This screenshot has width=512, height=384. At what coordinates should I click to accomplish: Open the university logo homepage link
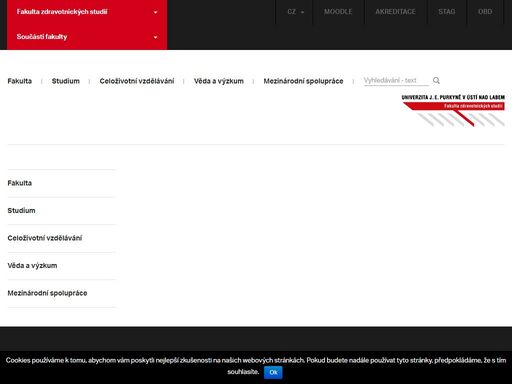click(x=453, y=110)
